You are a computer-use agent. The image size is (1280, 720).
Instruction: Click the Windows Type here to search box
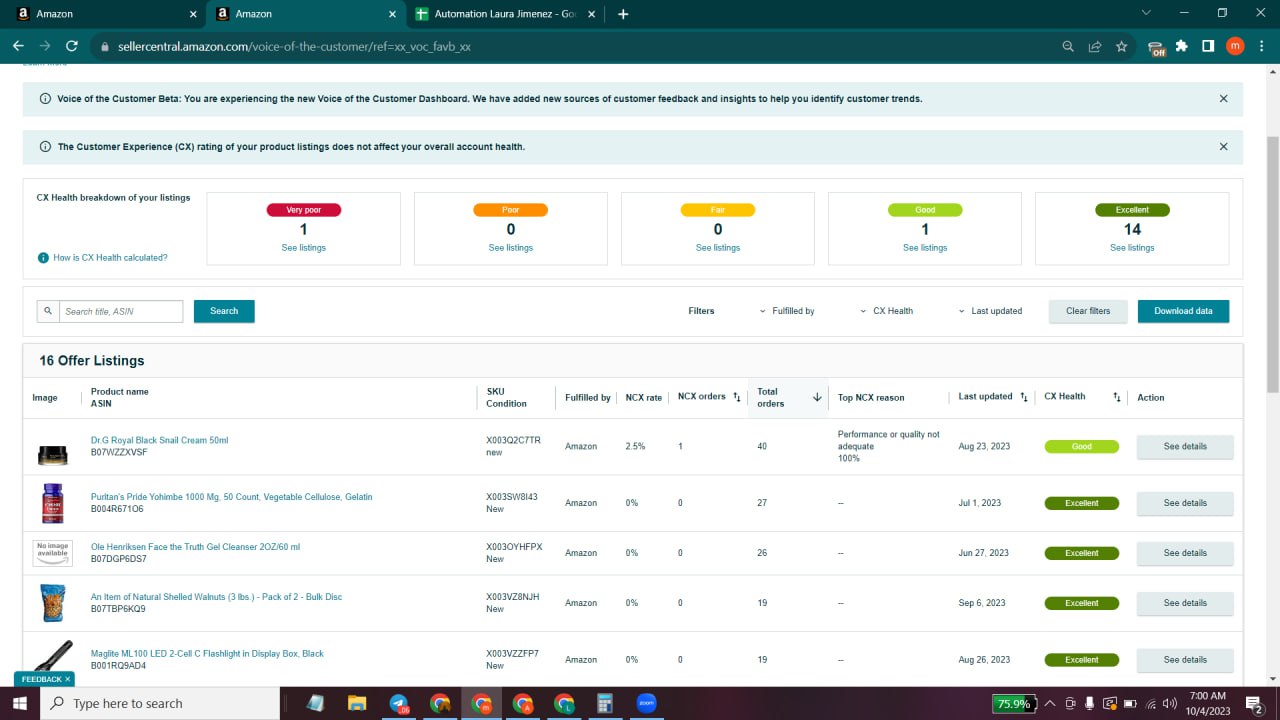click(x=161, y=703)
